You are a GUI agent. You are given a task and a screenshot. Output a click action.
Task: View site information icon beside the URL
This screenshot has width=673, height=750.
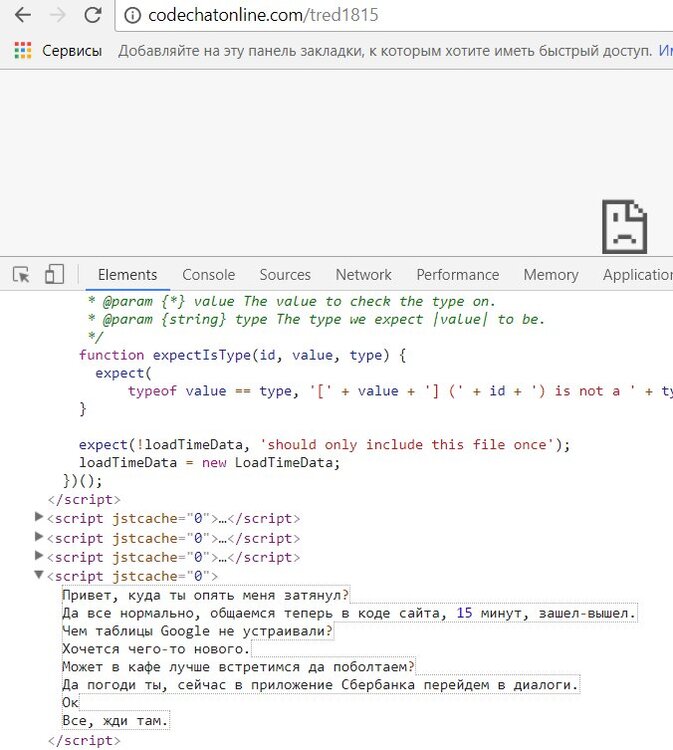pyautogui.click(x=130, y=16)
